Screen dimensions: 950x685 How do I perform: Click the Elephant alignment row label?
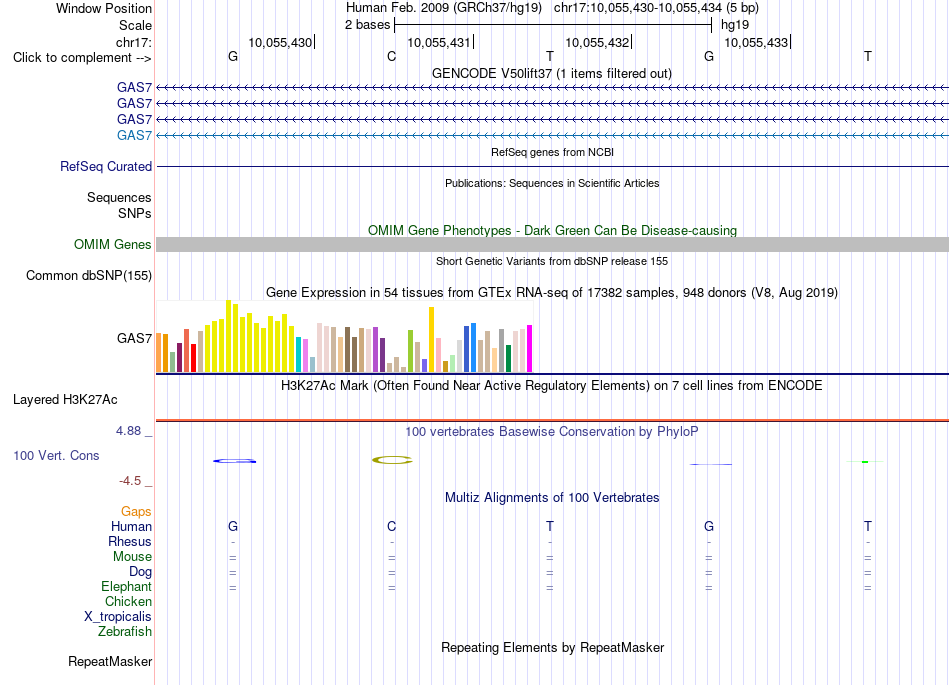127,587
